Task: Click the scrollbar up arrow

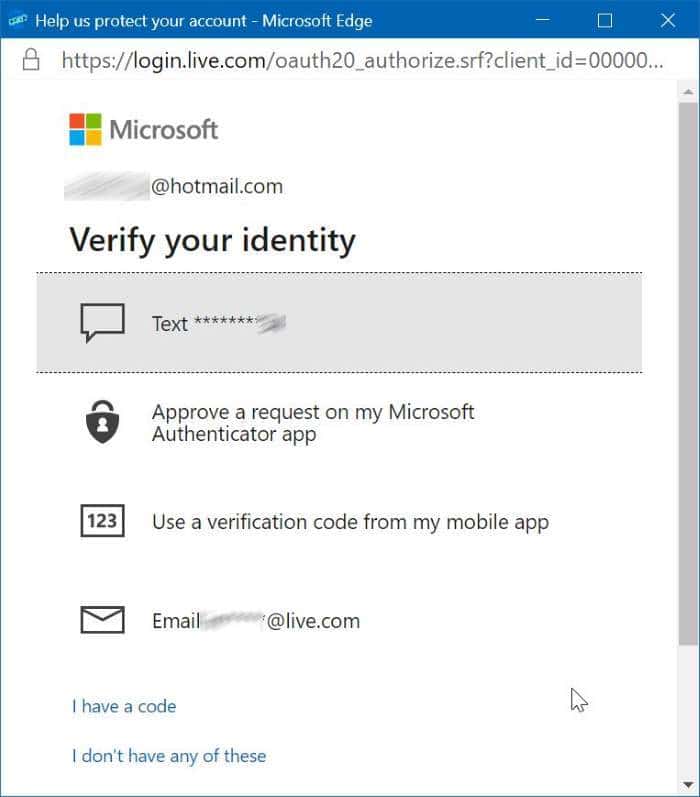Action: [688, 92]
